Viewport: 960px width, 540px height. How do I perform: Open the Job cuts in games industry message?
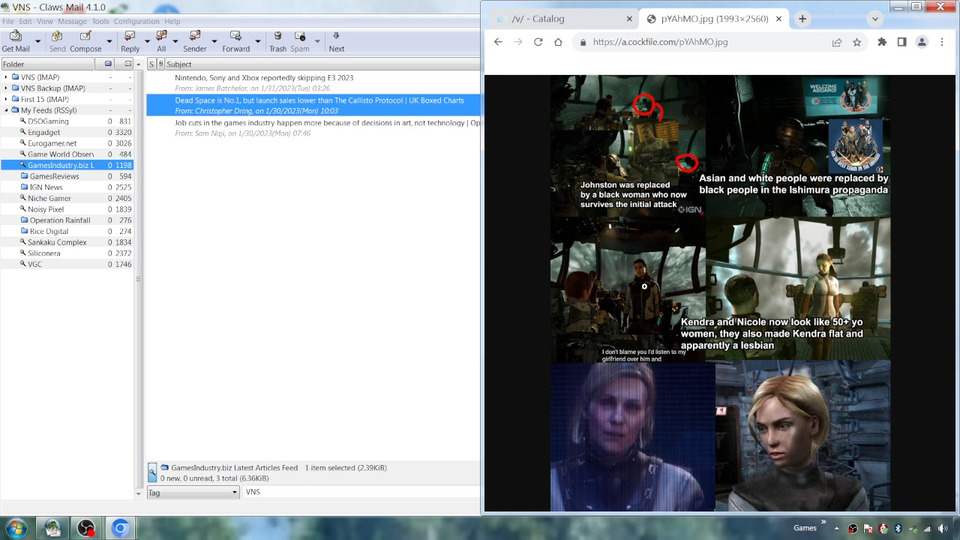click(x=313, y=127)
